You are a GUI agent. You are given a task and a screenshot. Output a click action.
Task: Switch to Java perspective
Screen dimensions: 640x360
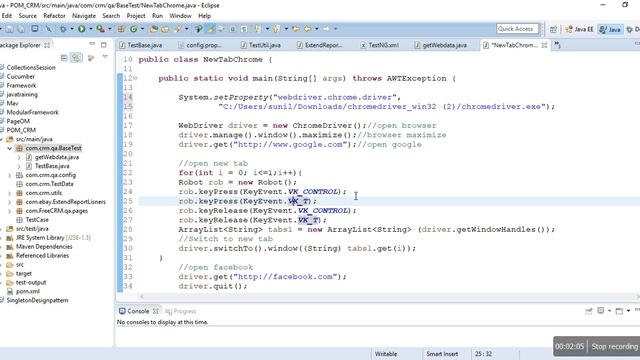click(610, 29)
